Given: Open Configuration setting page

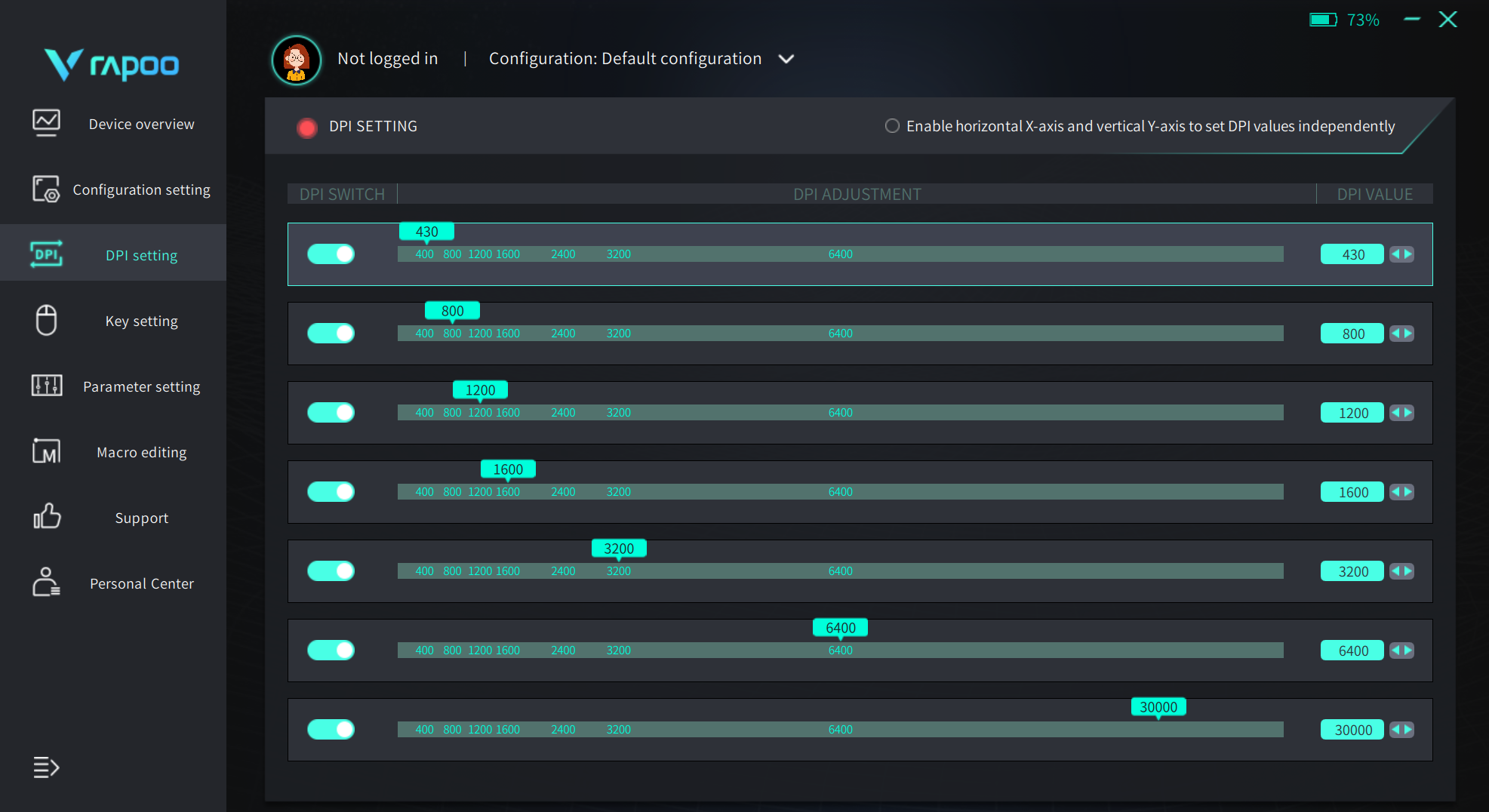Looking at the screenshot, I should point(141,189).
